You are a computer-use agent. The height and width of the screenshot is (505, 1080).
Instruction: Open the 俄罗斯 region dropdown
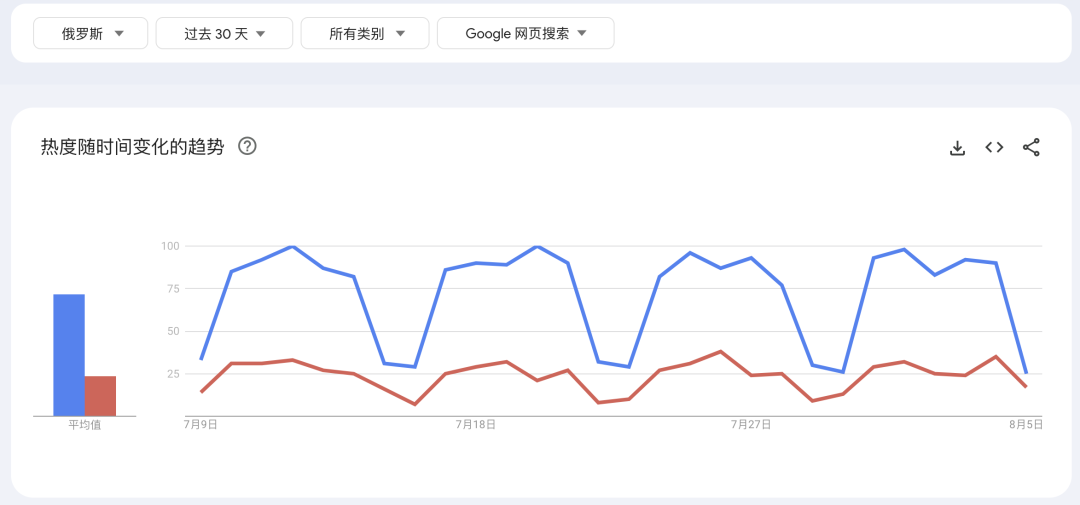point(91,33)
